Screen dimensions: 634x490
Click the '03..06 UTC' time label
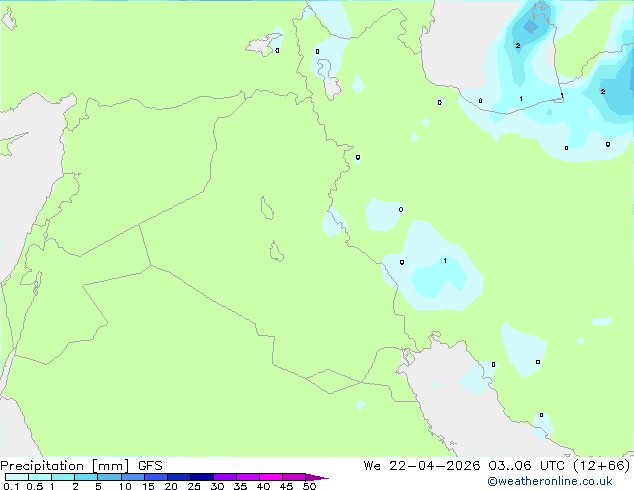coord(525,465)
